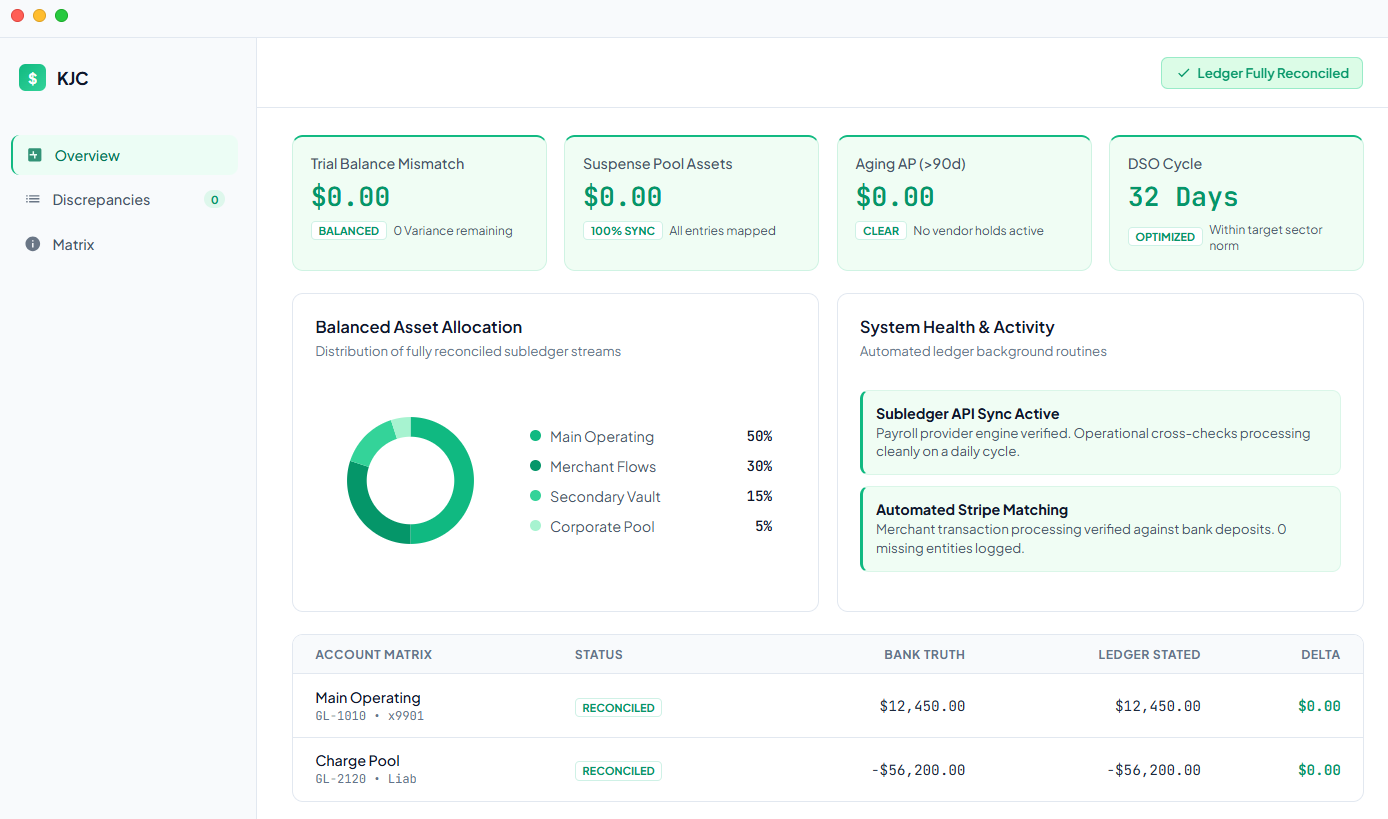Open the Automated Stripe Matching card

[x=1100, y=529]
